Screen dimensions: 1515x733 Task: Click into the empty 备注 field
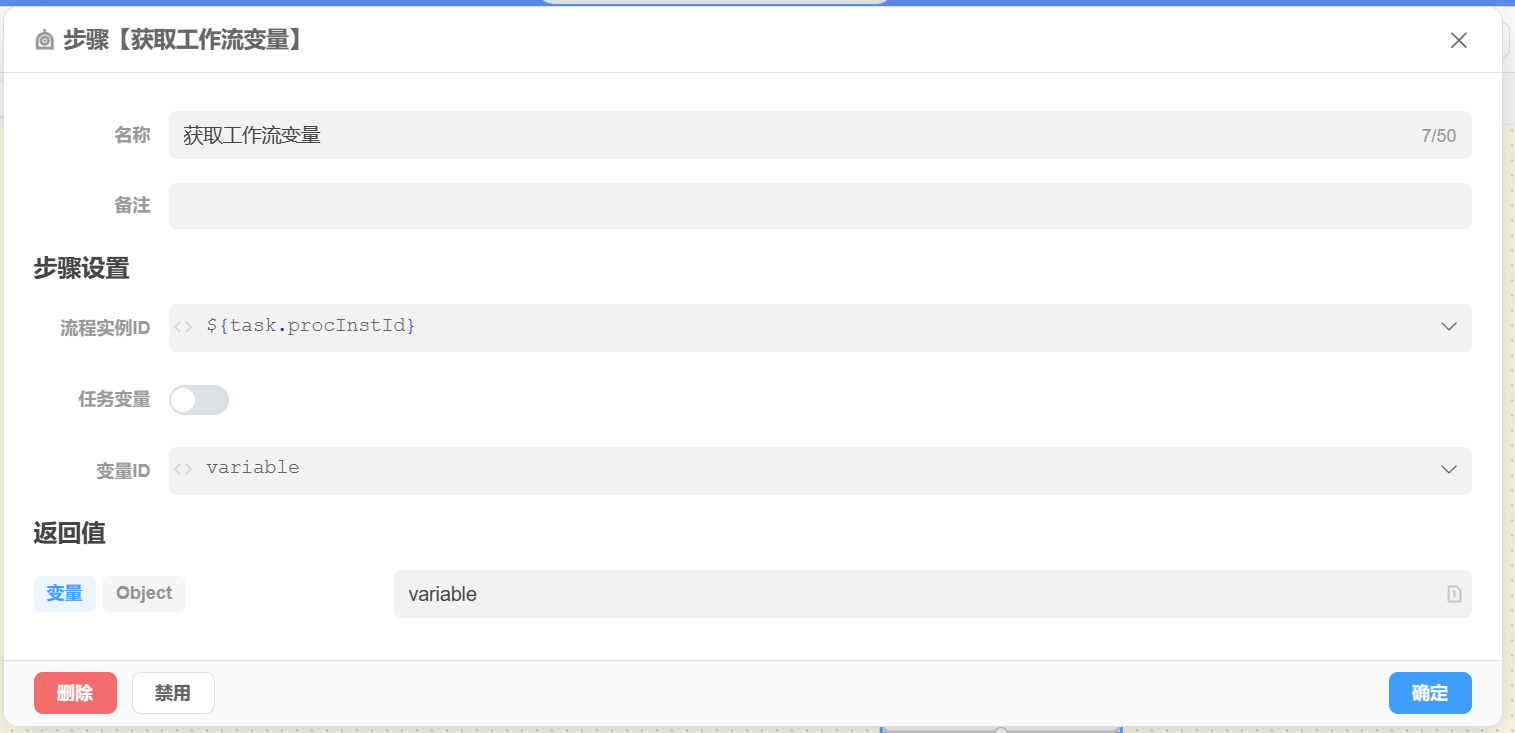[x=820, y=205]
